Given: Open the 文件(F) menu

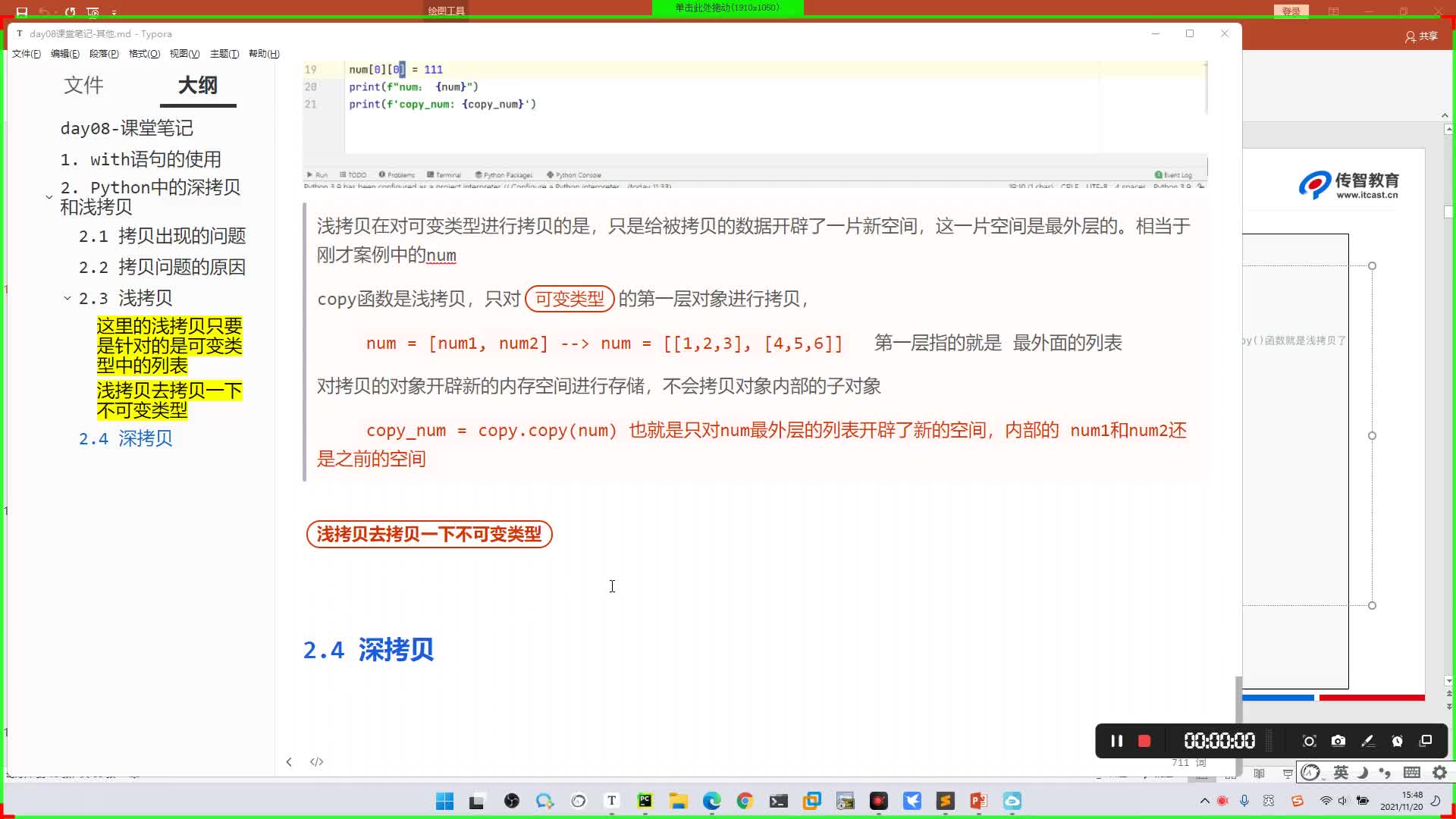Looking at the screenshot, I should point(27,54).
